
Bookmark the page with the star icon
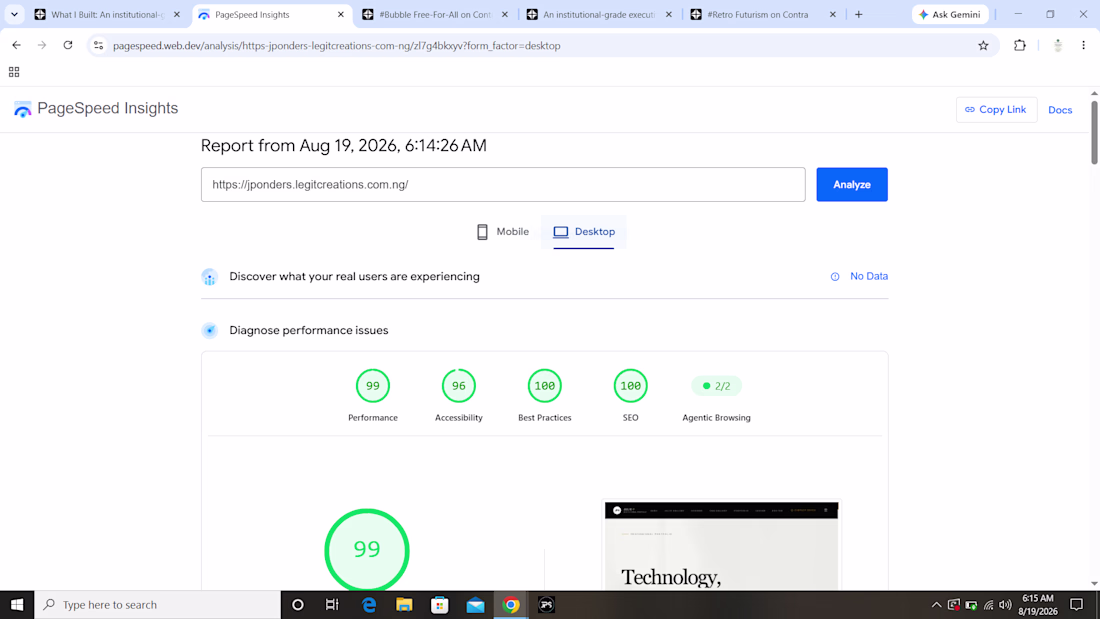[984, 46]
